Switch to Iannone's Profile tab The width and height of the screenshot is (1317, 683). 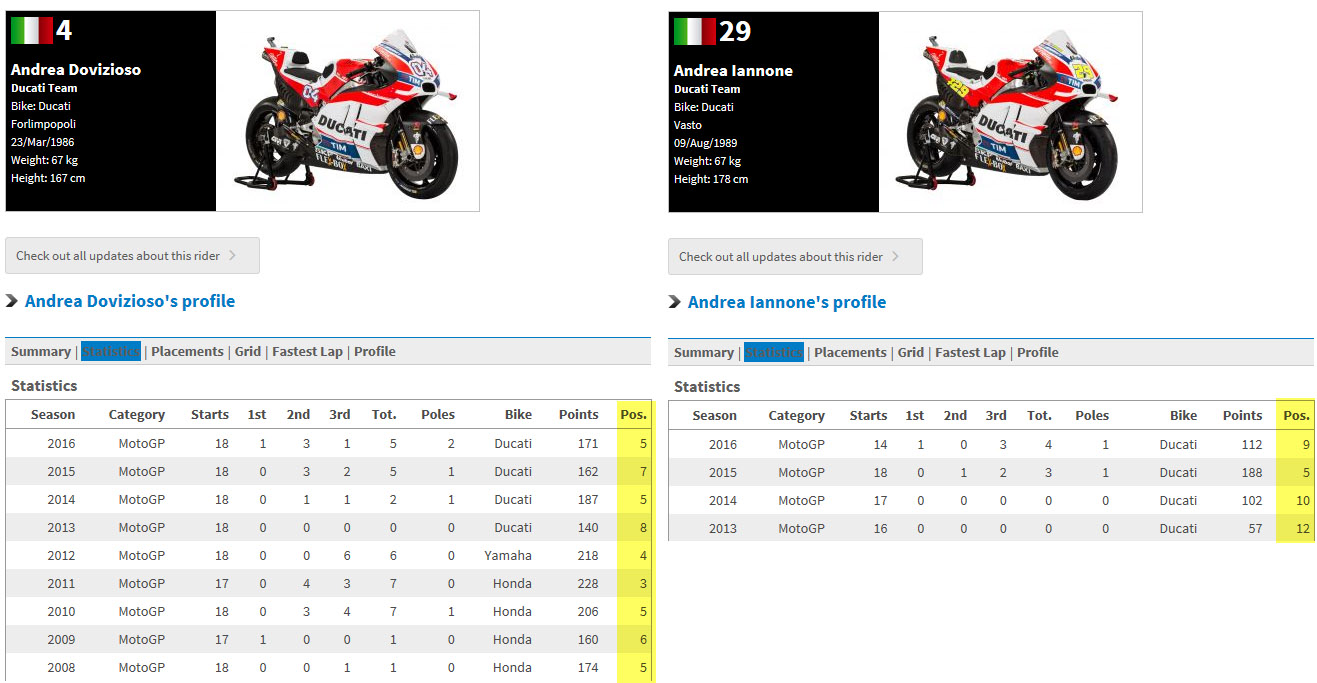click(x=1037, y=353)
